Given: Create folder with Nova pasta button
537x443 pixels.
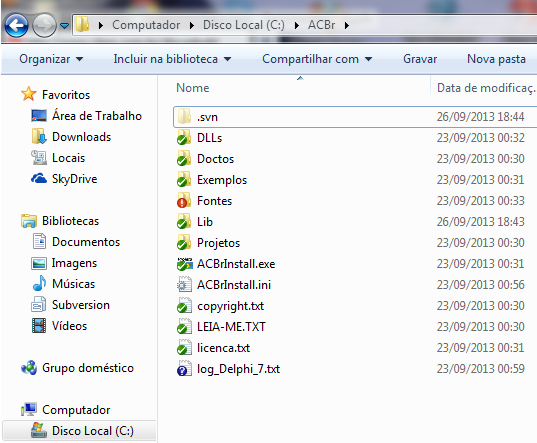Looking at the screenshot, I should (496, 59).
